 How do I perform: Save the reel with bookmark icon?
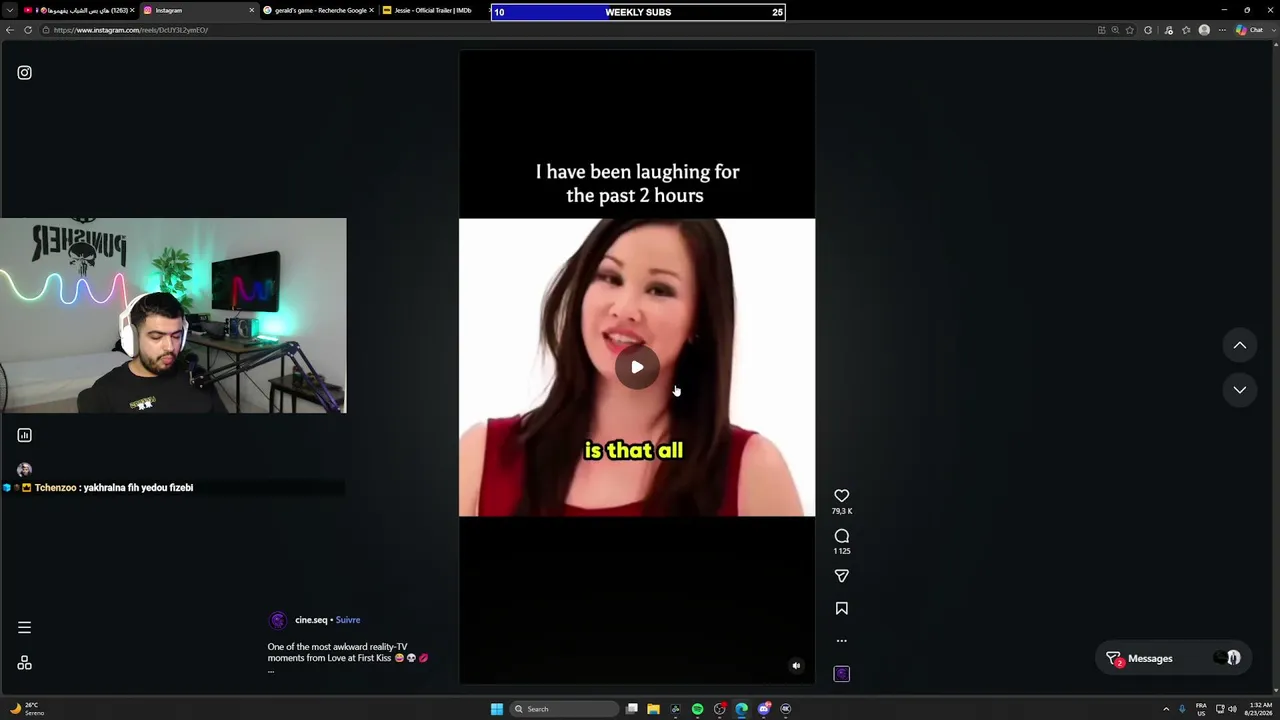click(841, 608)
